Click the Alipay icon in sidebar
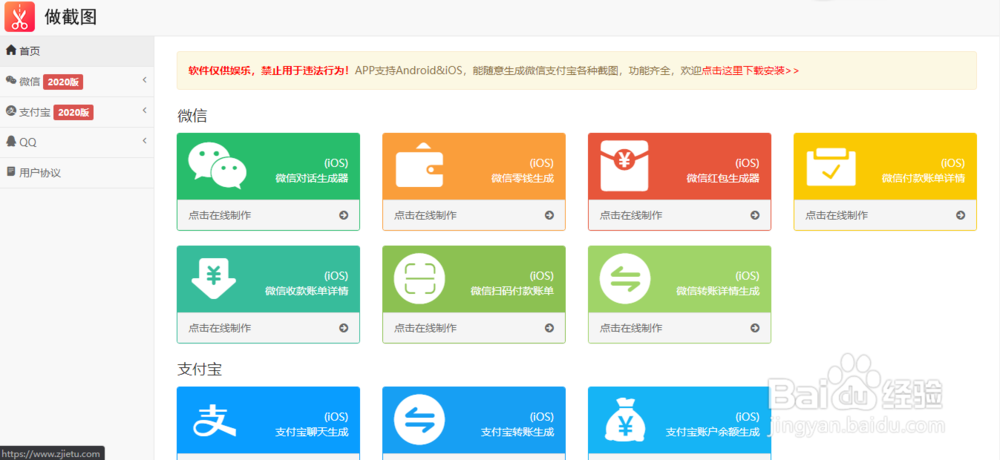This screenshot has width=1000, height=460. click(11, 111)
